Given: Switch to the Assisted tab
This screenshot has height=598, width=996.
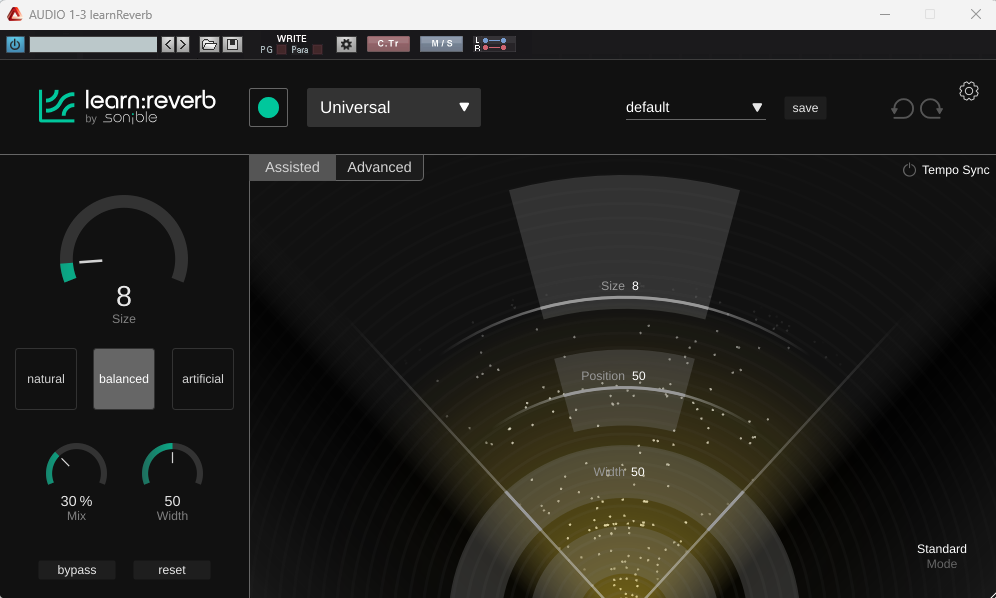Looking at the screenshot, I should [x=292, y=167].
